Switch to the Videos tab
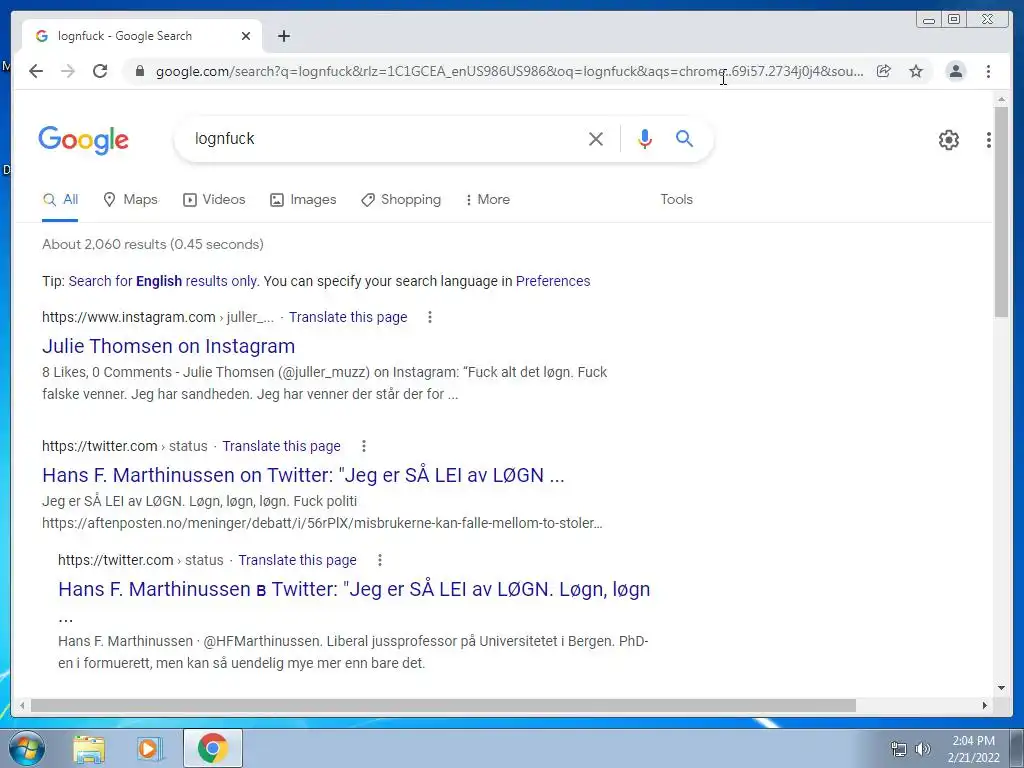The height and width of the screenshot is (768, 1024). (214, 200)
